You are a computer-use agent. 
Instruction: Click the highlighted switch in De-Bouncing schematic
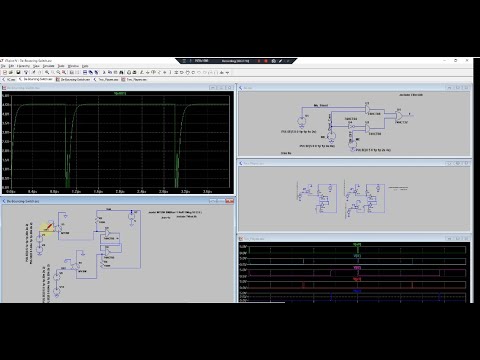click(49, 228)
